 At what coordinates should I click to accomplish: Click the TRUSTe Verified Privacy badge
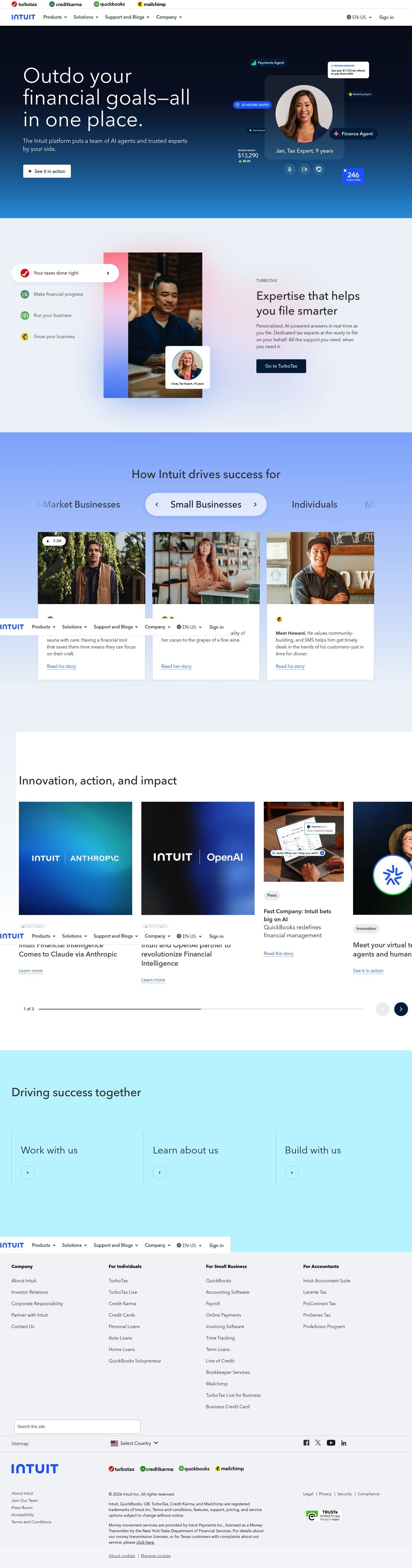(323, 1515)
